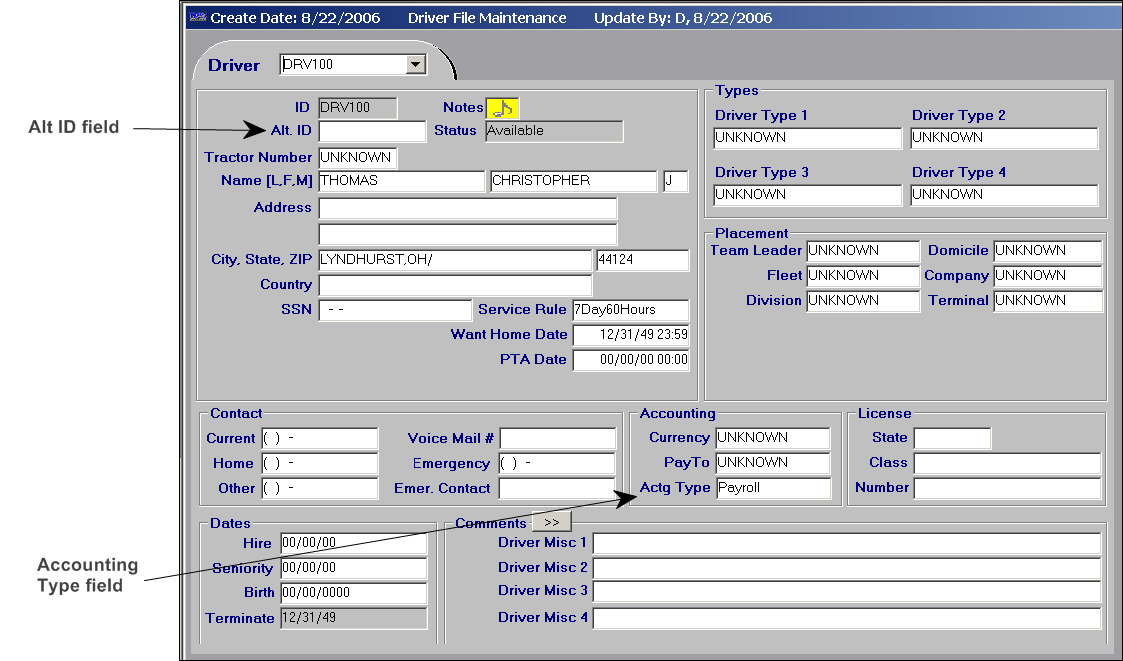
Task: Click the Comments >> button
Action: tap(551, 522)
